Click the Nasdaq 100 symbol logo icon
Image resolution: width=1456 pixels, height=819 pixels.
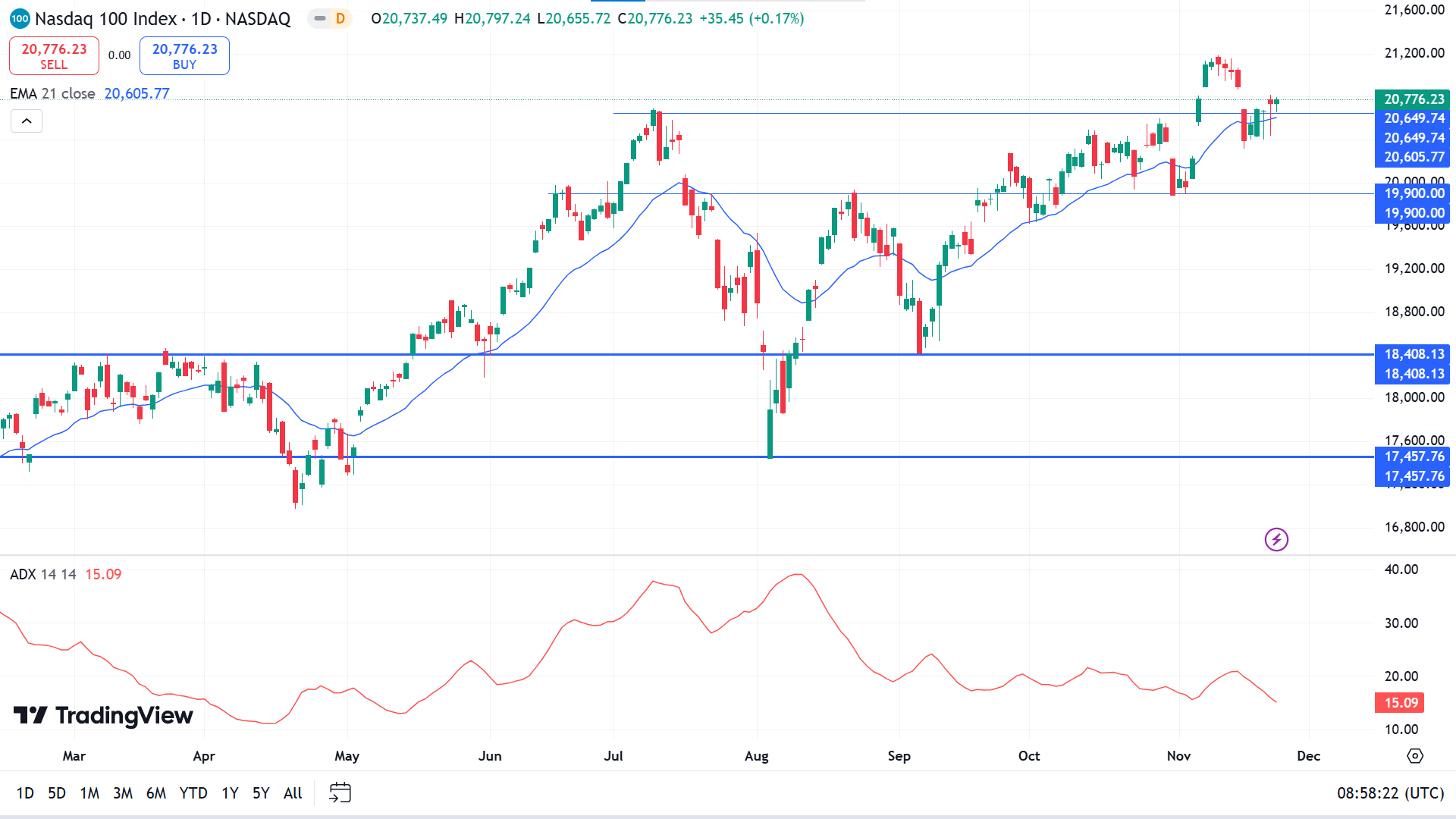click(20, 18)
